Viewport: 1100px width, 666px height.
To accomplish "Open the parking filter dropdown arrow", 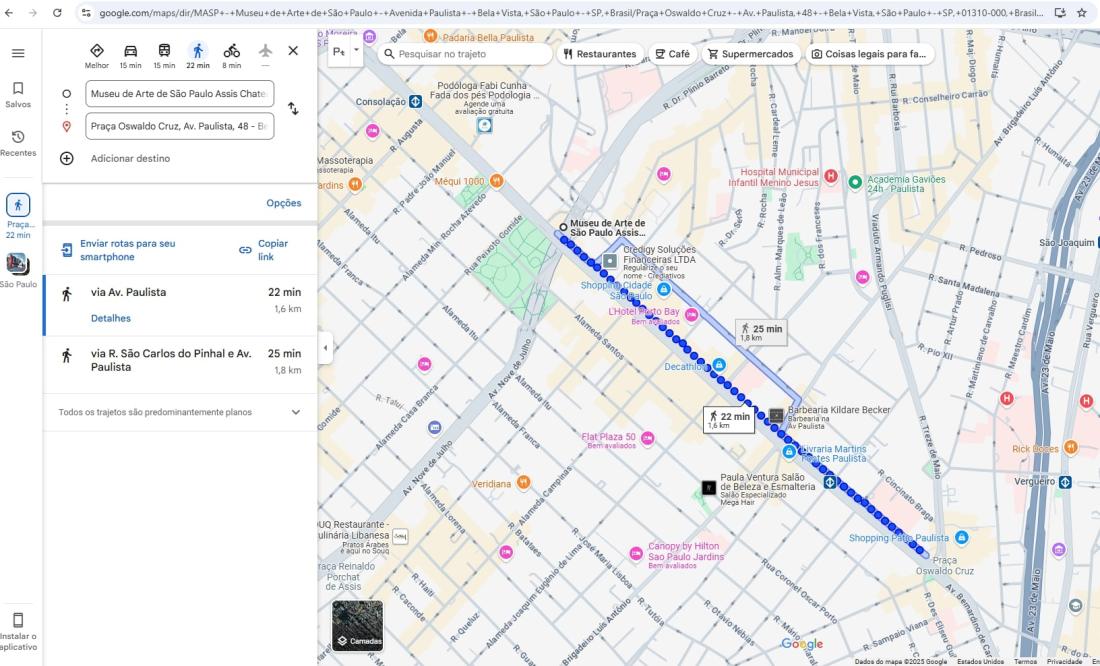I will (356, 51).
